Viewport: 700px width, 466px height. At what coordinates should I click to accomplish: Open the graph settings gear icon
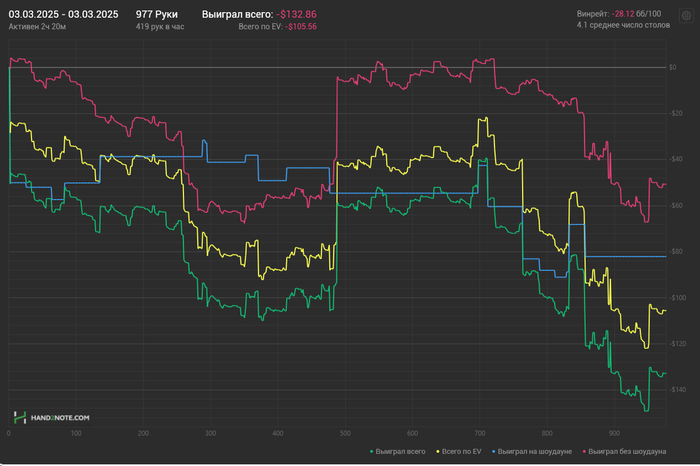(686, 16)
